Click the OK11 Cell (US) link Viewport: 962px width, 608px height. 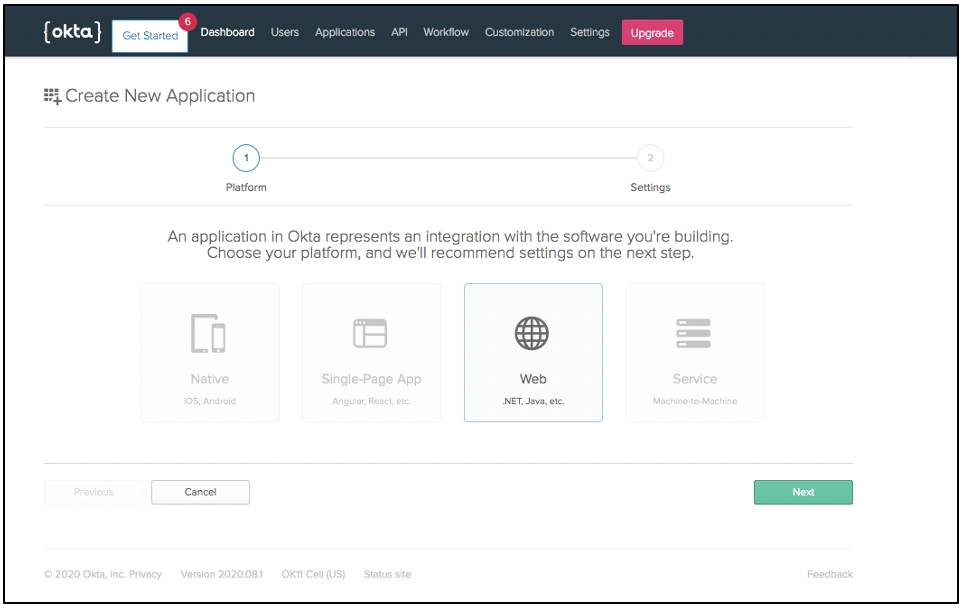(313, 574)
